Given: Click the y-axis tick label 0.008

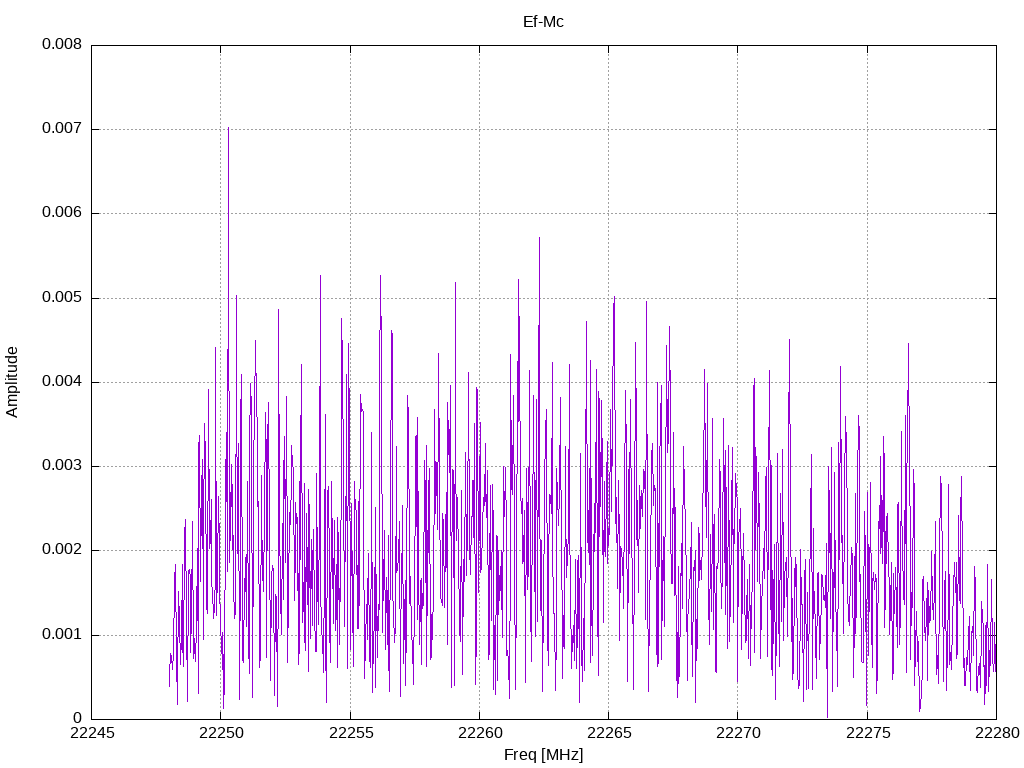Looking at the screenshot, I should pyautogui.click(x=62, y=44).
